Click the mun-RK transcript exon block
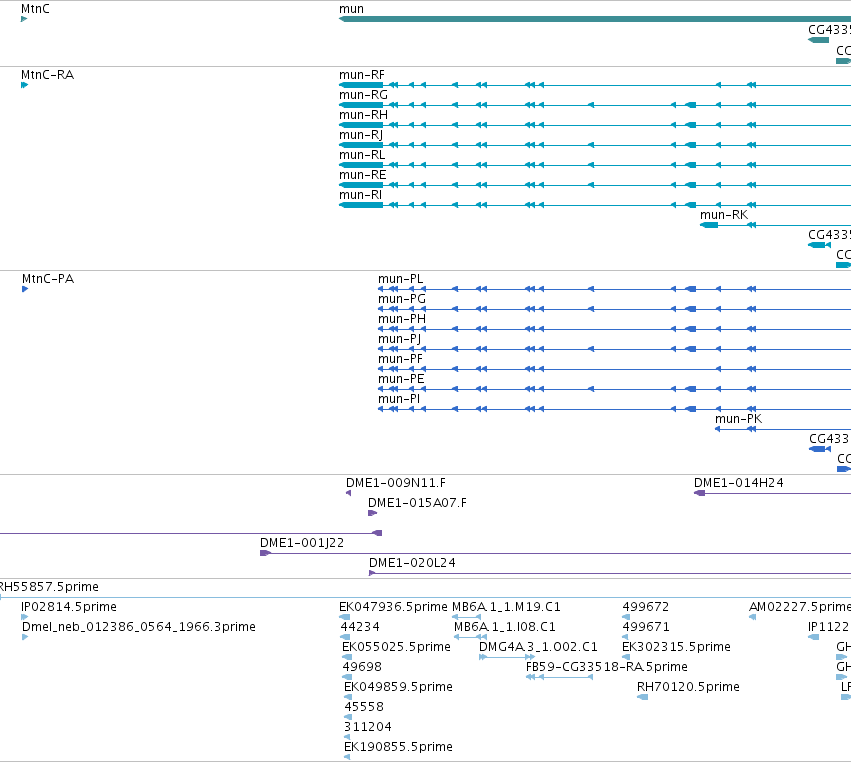This screenshot has width=851, height=762. click(709, 225)
